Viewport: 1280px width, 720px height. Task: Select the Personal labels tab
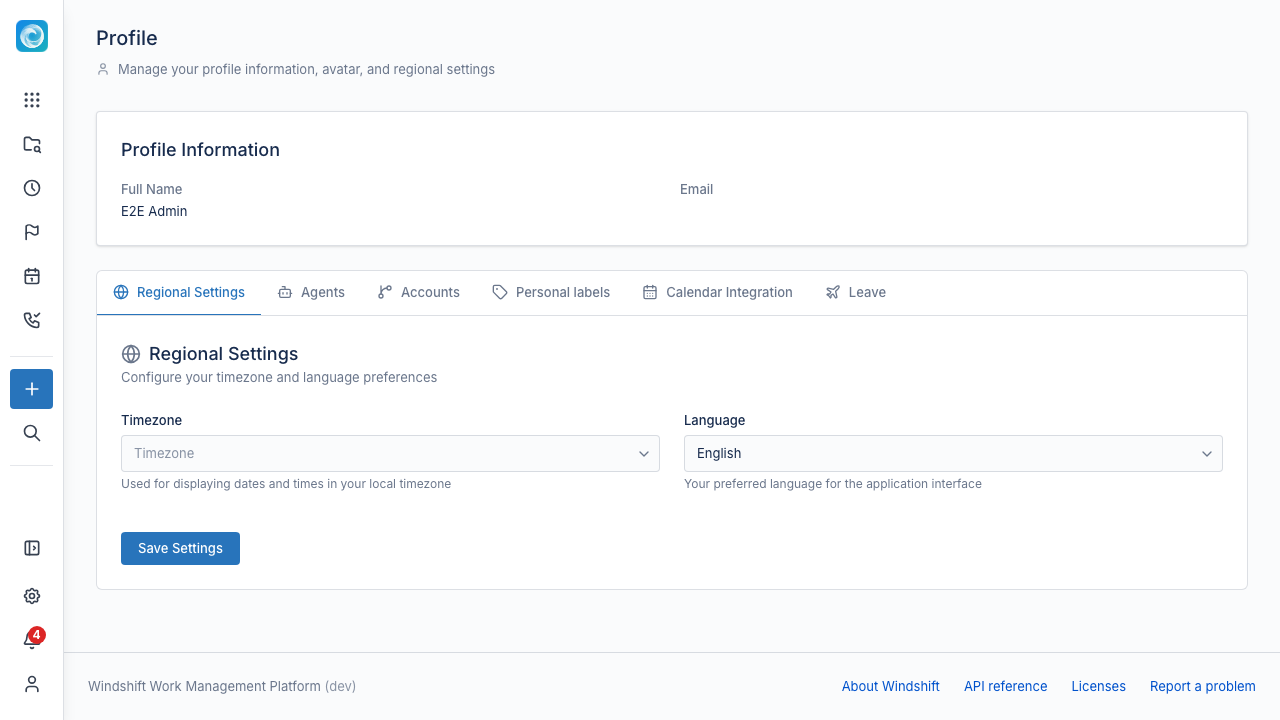551,293
